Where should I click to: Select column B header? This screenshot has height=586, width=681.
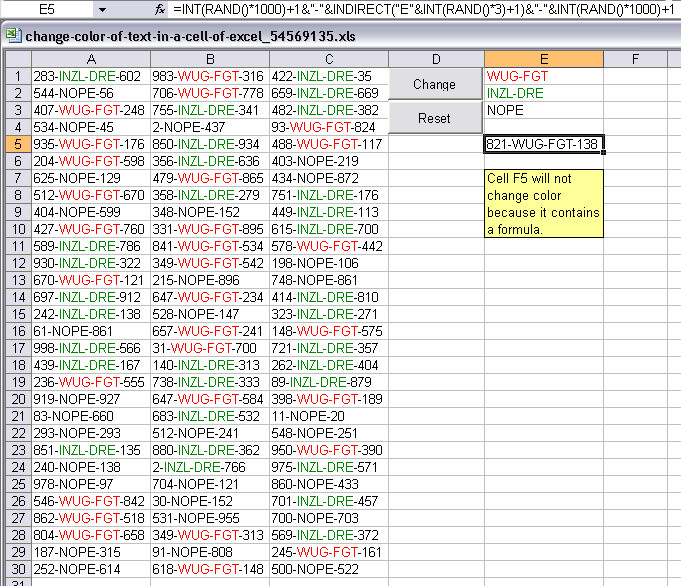210,59
